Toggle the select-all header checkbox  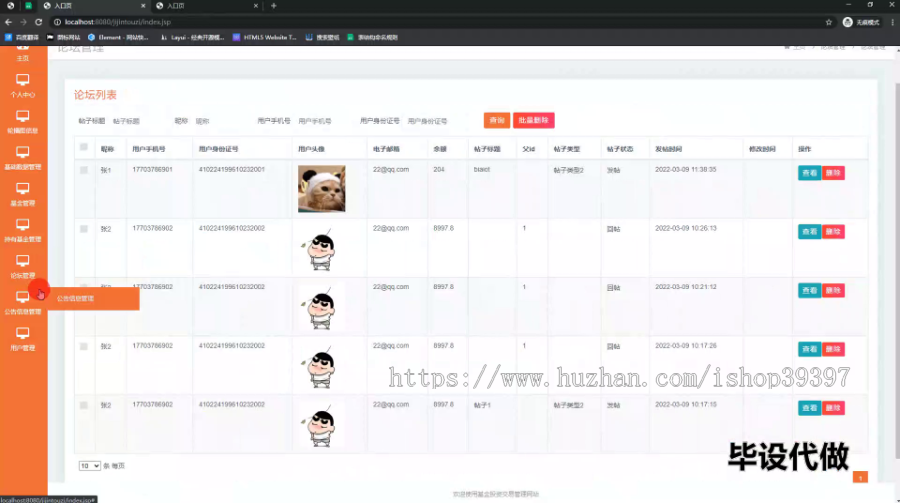point(84,147)
